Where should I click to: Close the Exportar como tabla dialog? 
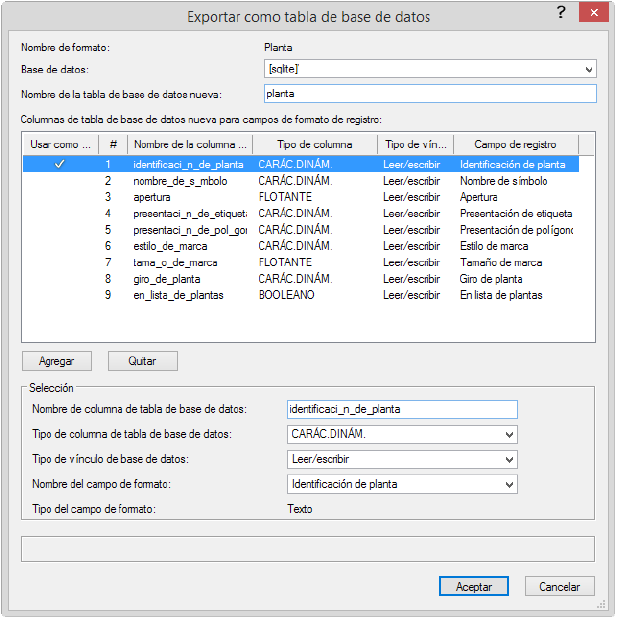(x=594, y=13)
